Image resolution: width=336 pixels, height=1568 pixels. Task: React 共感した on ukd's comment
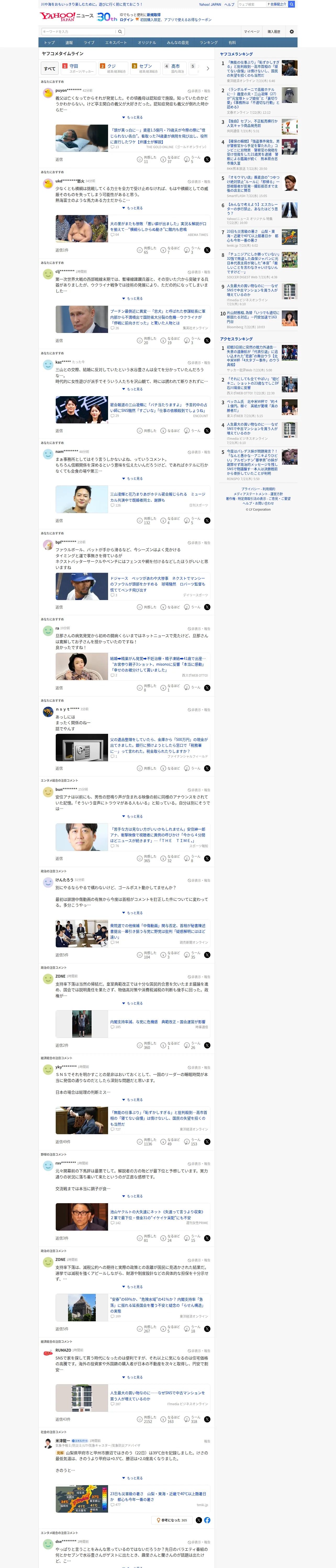click(x=147, y=250)
